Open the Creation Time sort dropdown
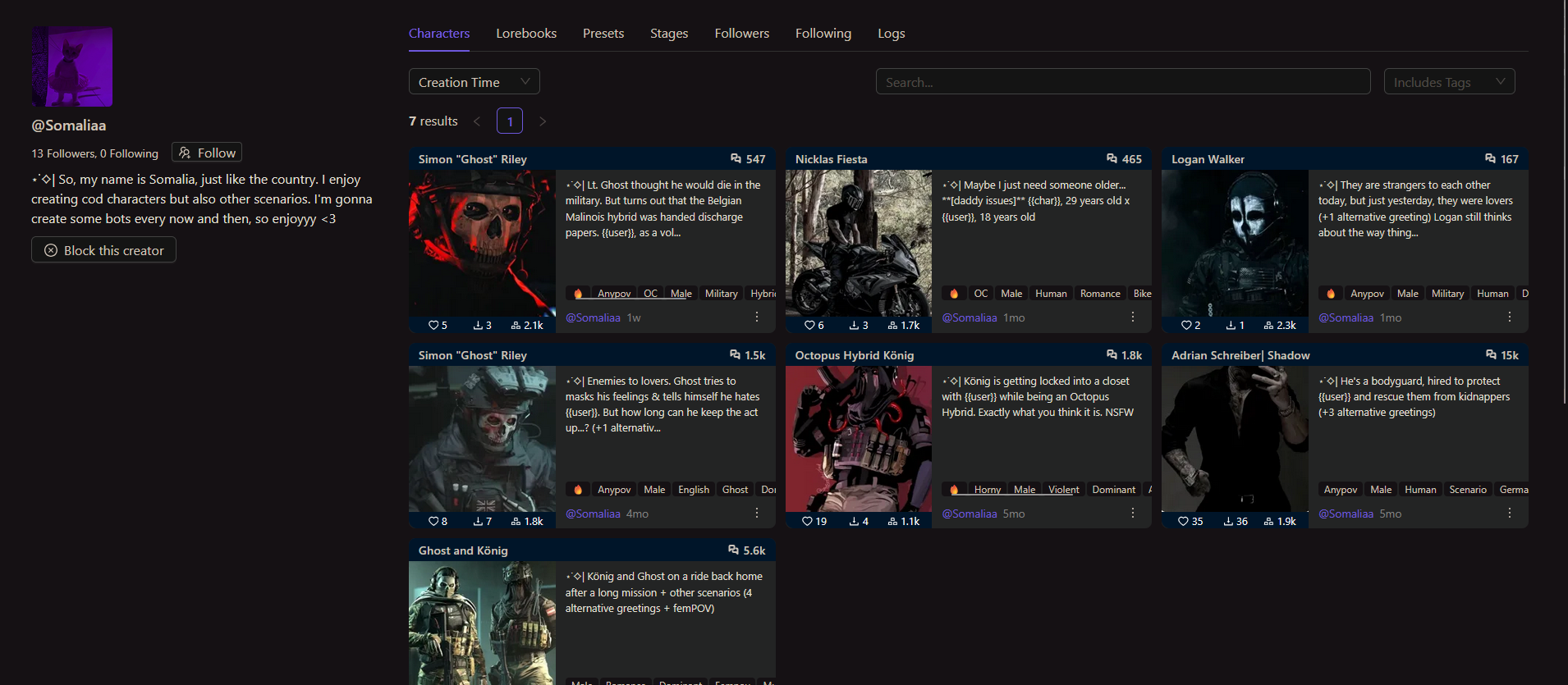The height and width of the screenshot is (685, 1568). pyautogui.click(x=474, y=82)
